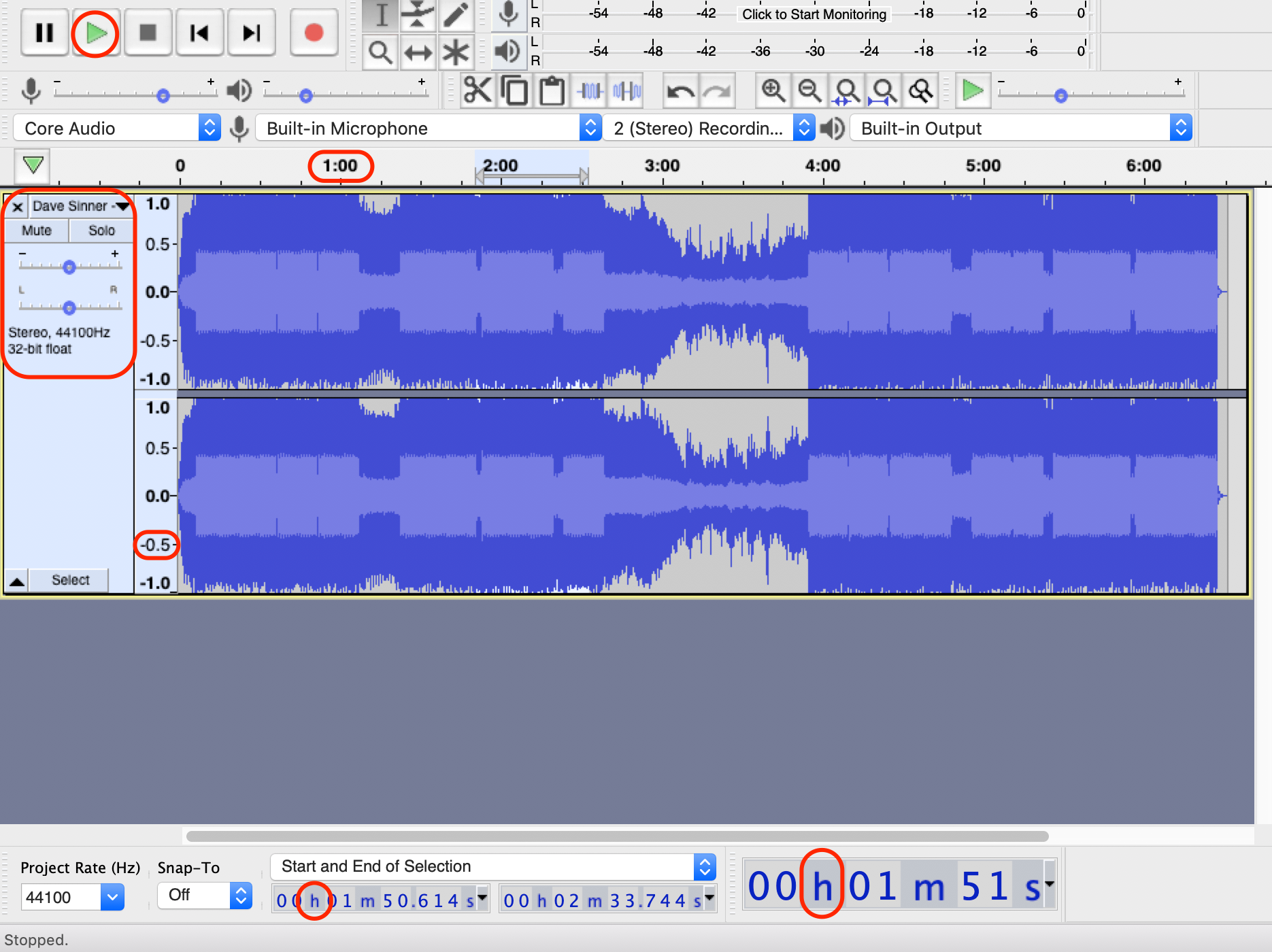Screen dimensions: 1272x952
Task: Click to Start Monitoring in the meter
Action: click(x=813, y=14)
